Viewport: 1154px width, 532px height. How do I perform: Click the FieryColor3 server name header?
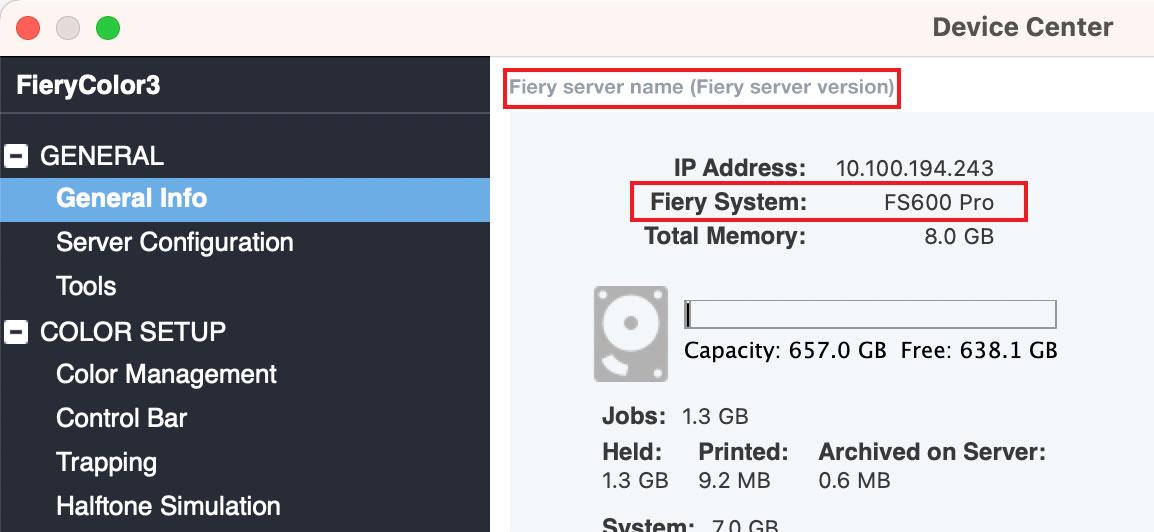click(x=88, y=86)
